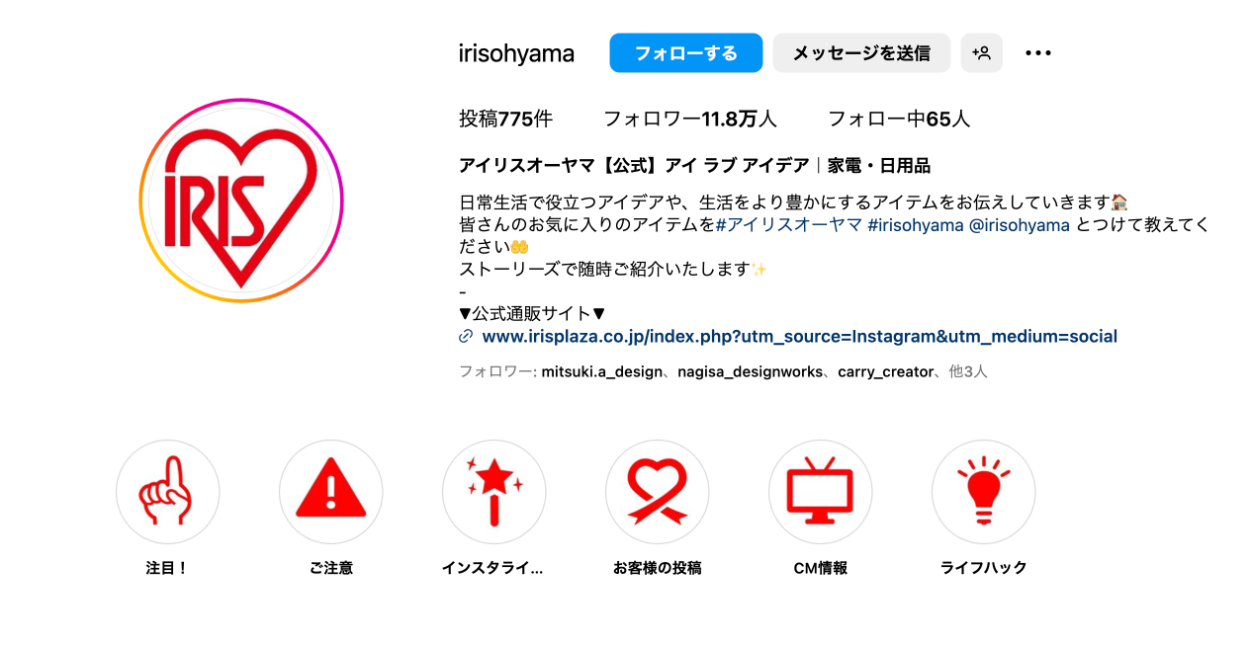Click the #アイリスオーヤマ hashtag

coord(789,225)
